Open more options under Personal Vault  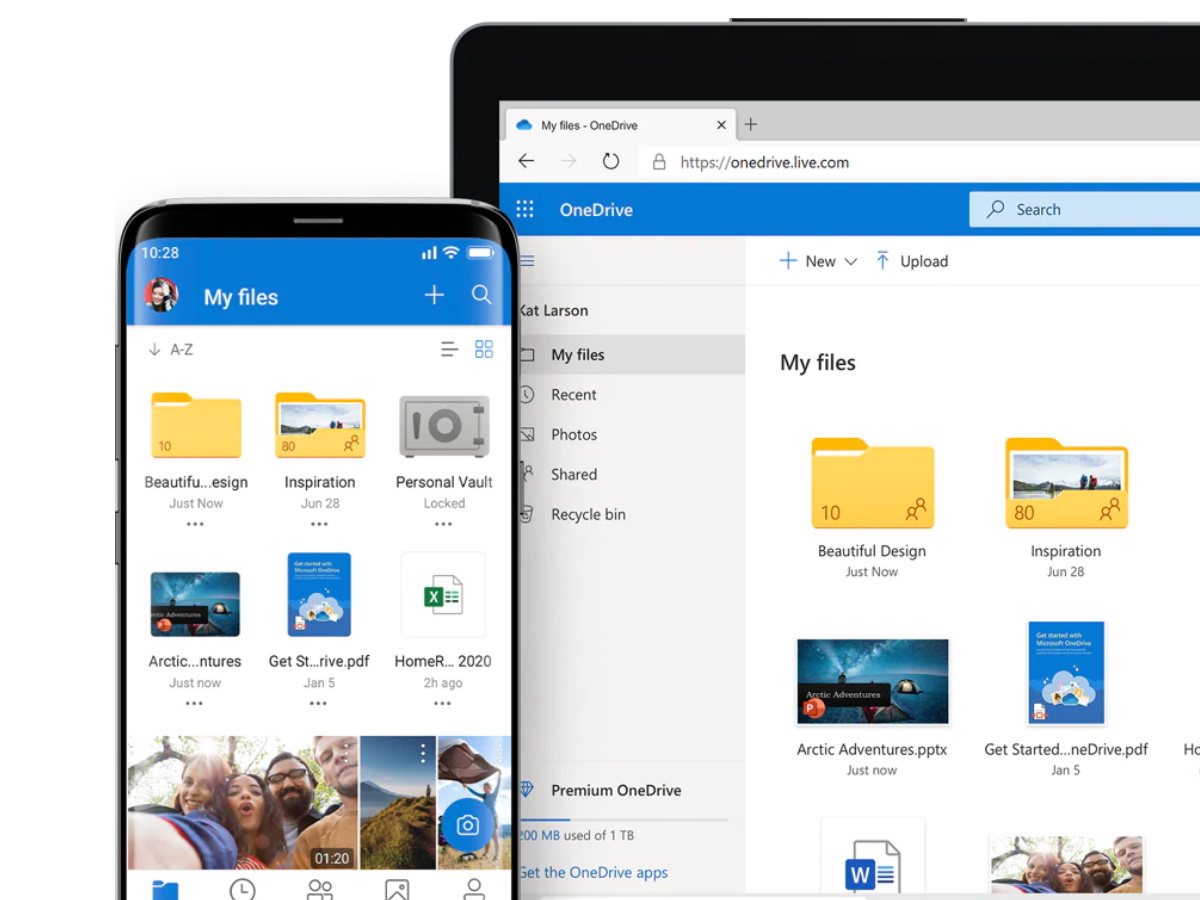pos(443,524)
